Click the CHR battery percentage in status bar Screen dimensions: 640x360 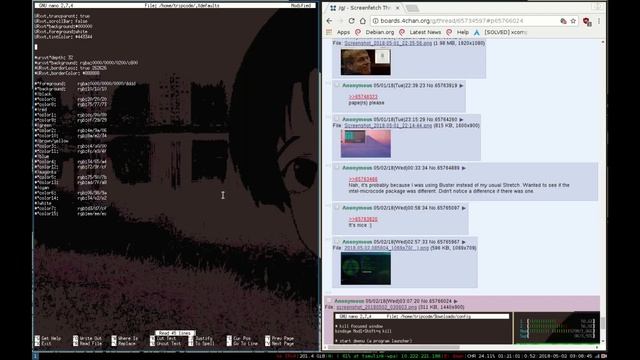coord(481,356)
